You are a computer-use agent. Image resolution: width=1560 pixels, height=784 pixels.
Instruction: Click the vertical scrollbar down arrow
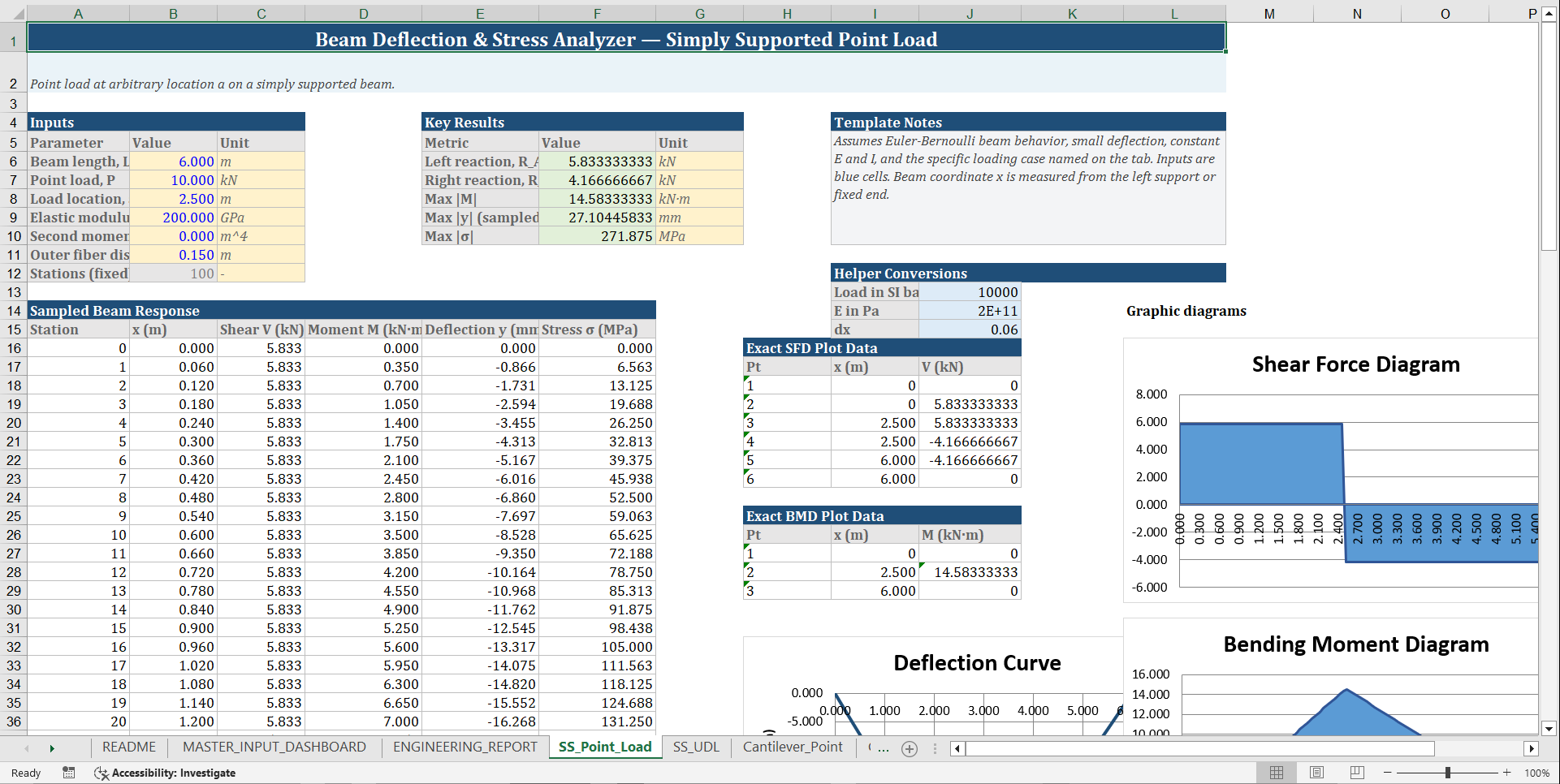click(x=1549, y=728)
